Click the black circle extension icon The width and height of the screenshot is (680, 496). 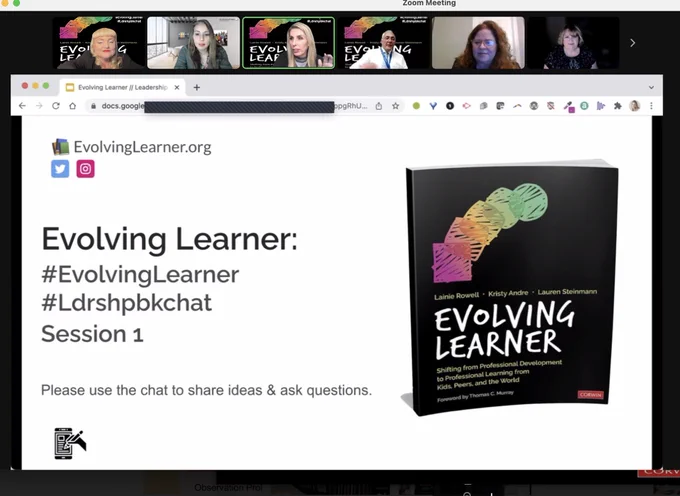450,105
